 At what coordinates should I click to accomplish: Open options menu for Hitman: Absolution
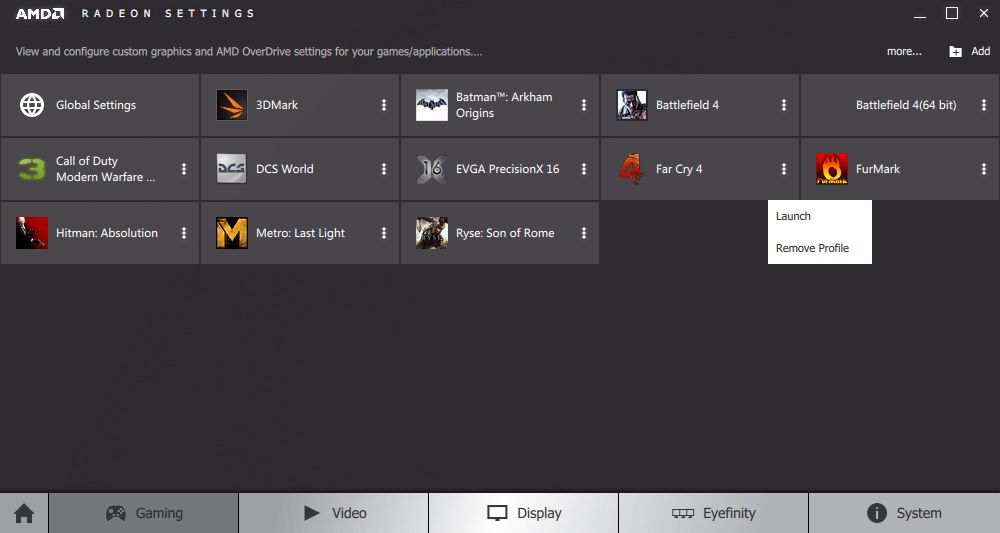[184, 233]
